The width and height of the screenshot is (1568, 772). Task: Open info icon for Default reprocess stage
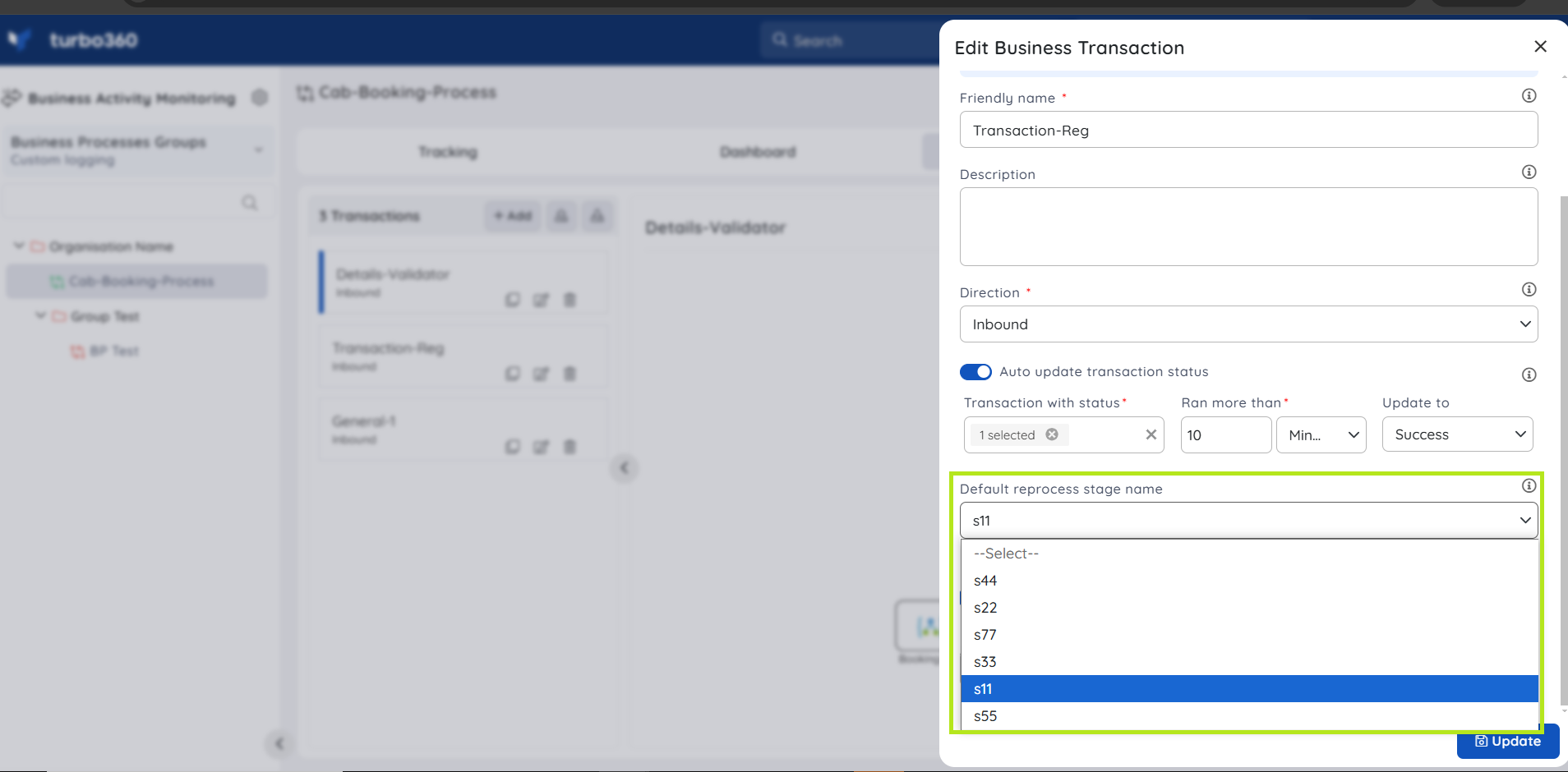click(x=1529, y=486)
